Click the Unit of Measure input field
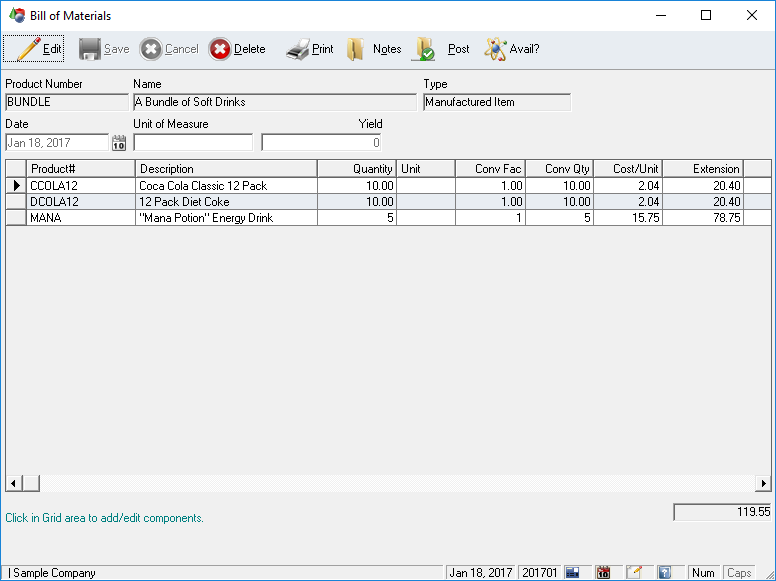Viewport: 776px width, 581px height. click(x=193, y=143)
